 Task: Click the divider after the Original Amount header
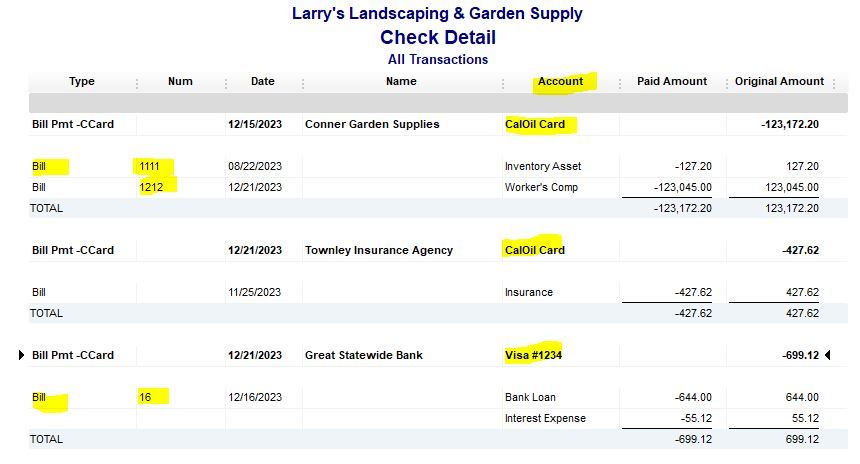tap(833, 83)
